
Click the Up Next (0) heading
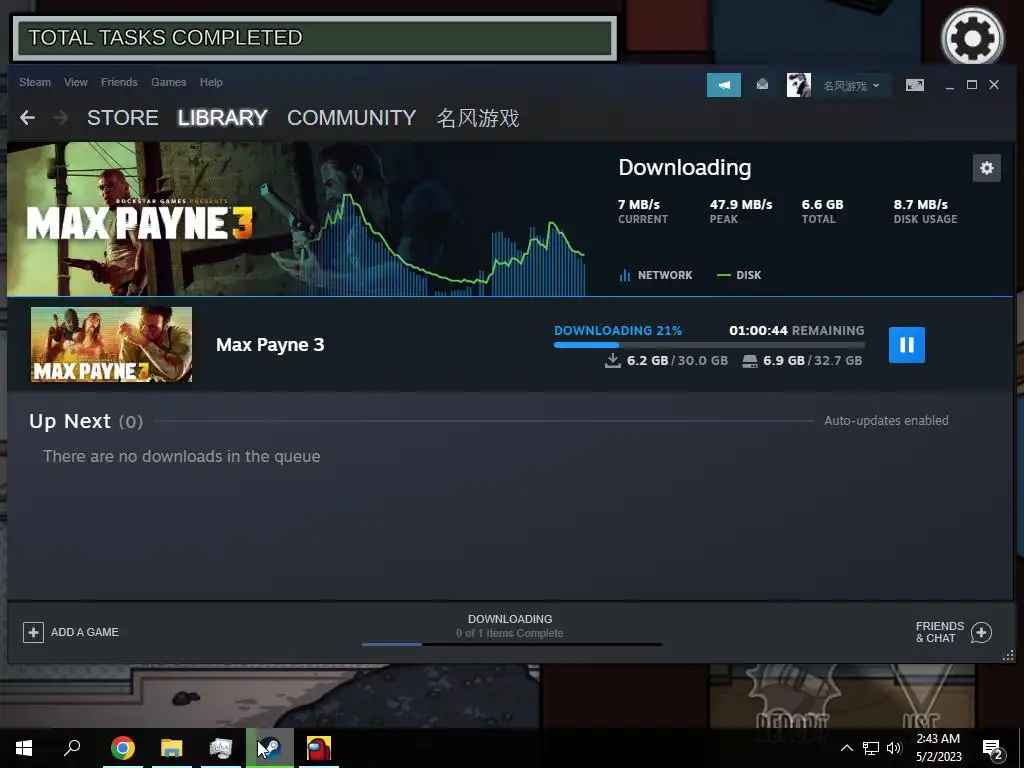click(x=86, y=421)
